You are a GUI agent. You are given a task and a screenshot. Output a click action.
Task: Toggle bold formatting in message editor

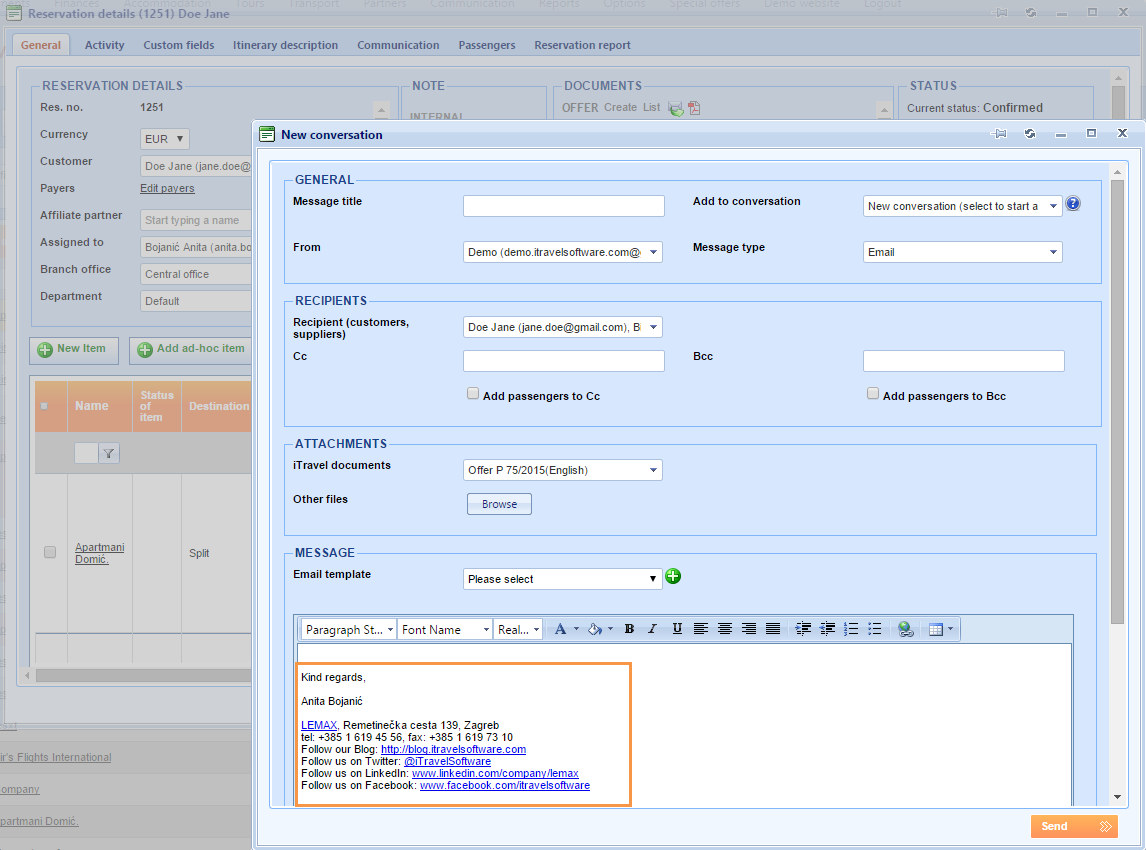click(x=629, y=629)
